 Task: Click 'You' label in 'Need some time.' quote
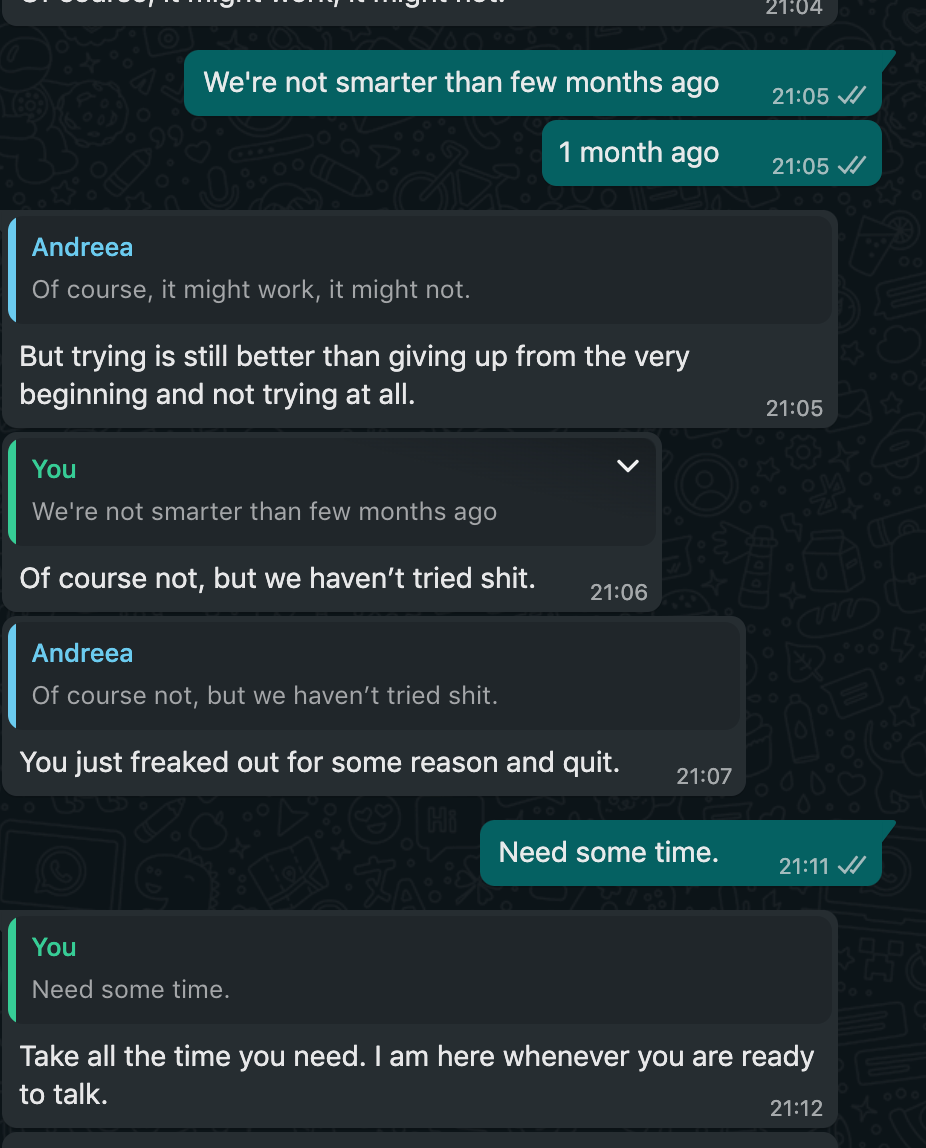54,947
